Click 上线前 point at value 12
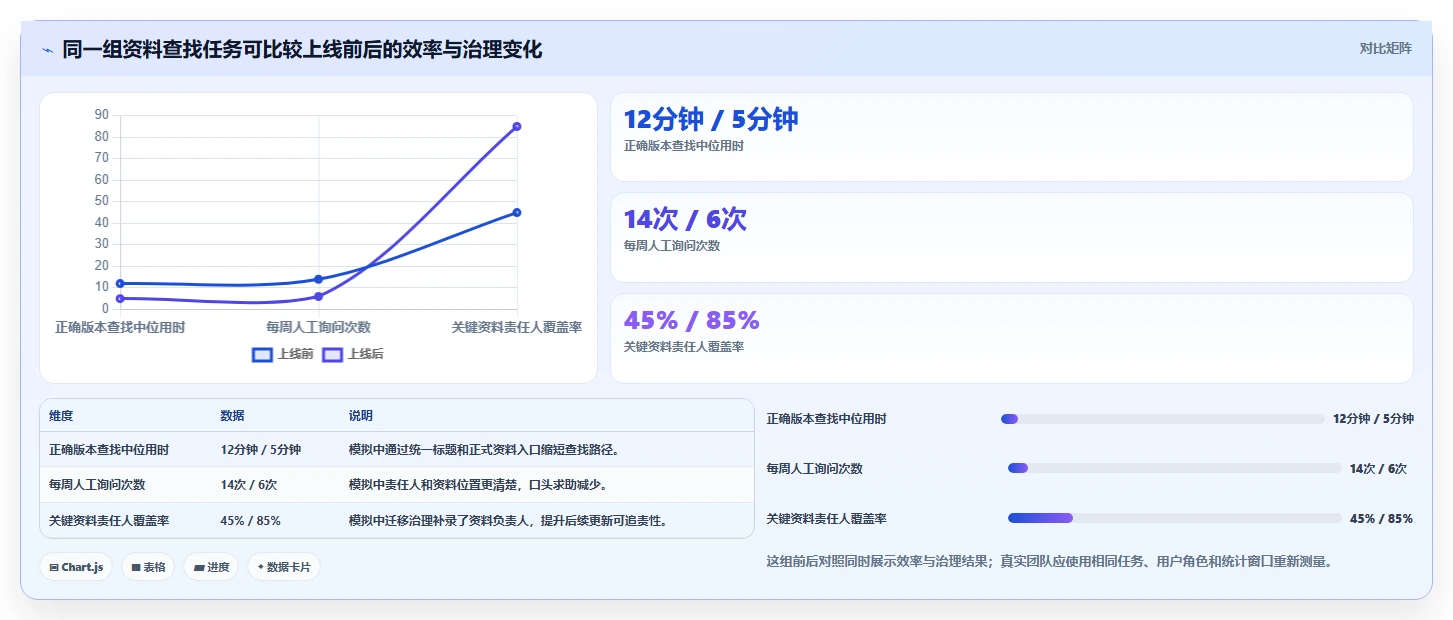Screen dimensions: 1453x620 click(120, 283)
